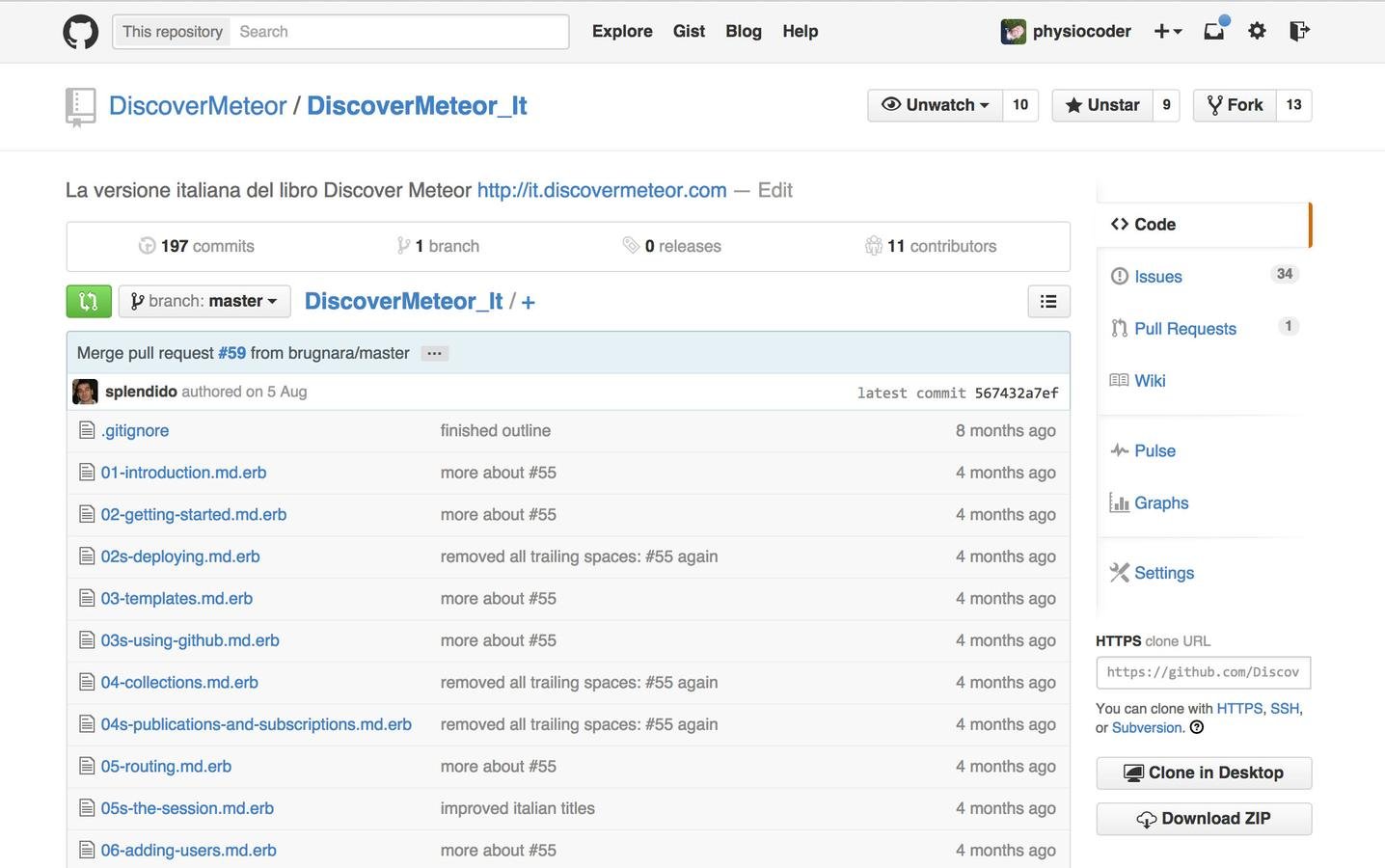The image size is (1385, 868).
Task: Open the create-new plus menu in header
Action: tap(1168, 32)
